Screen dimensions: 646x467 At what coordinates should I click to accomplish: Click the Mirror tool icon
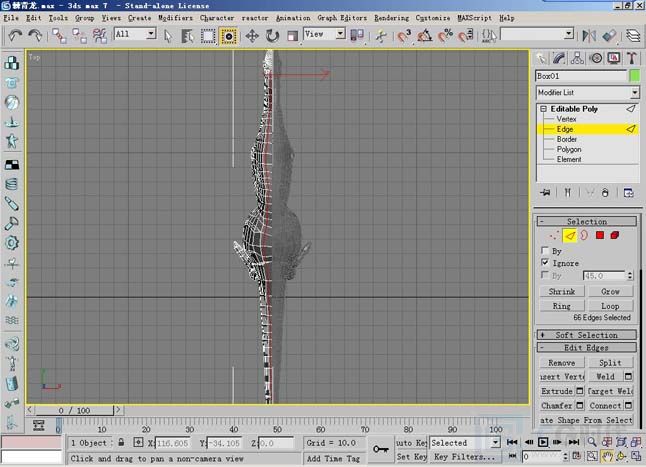coord(589,36)
